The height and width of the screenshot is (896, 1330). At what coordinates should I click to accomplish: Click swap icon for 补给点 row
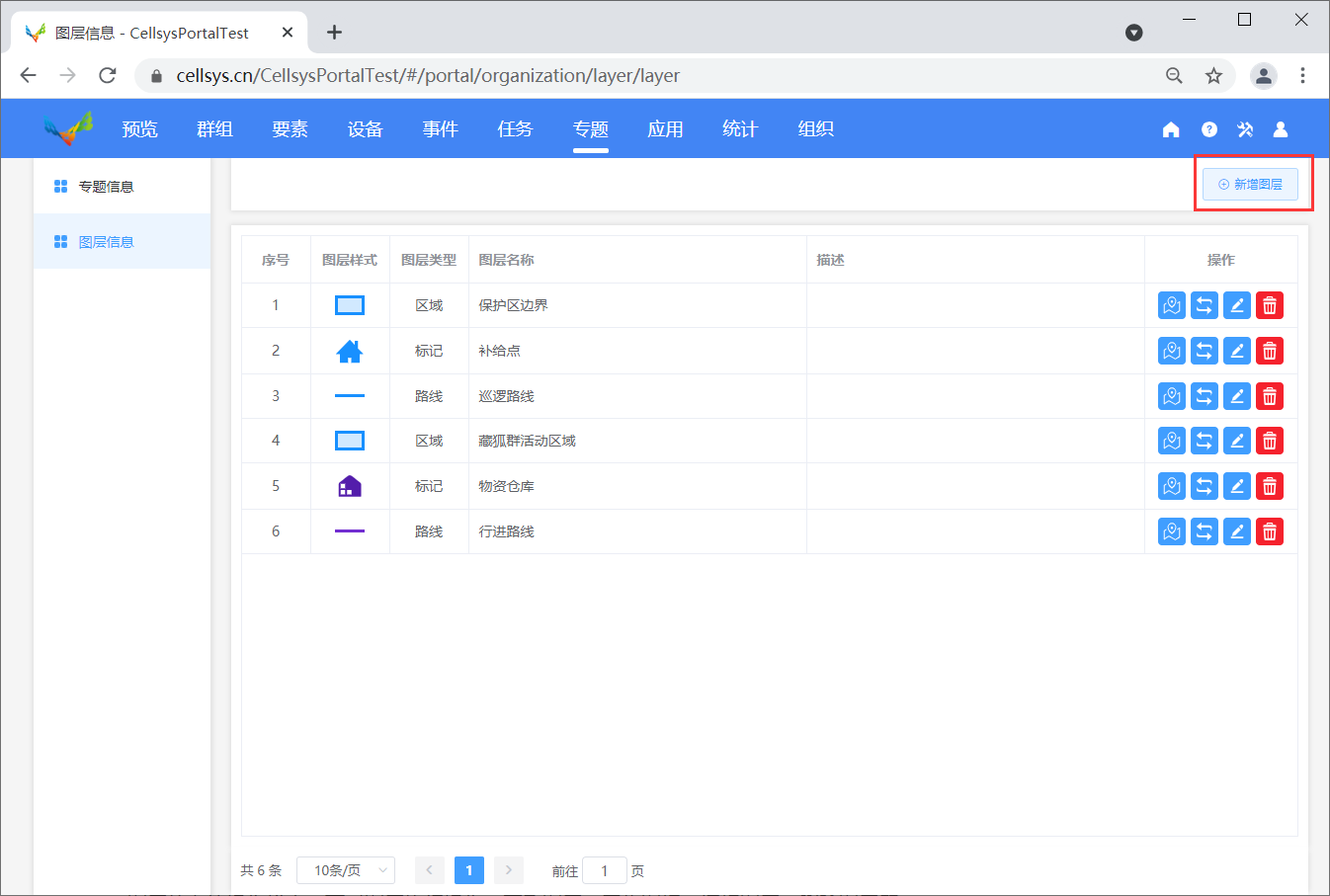[1205, 351]
